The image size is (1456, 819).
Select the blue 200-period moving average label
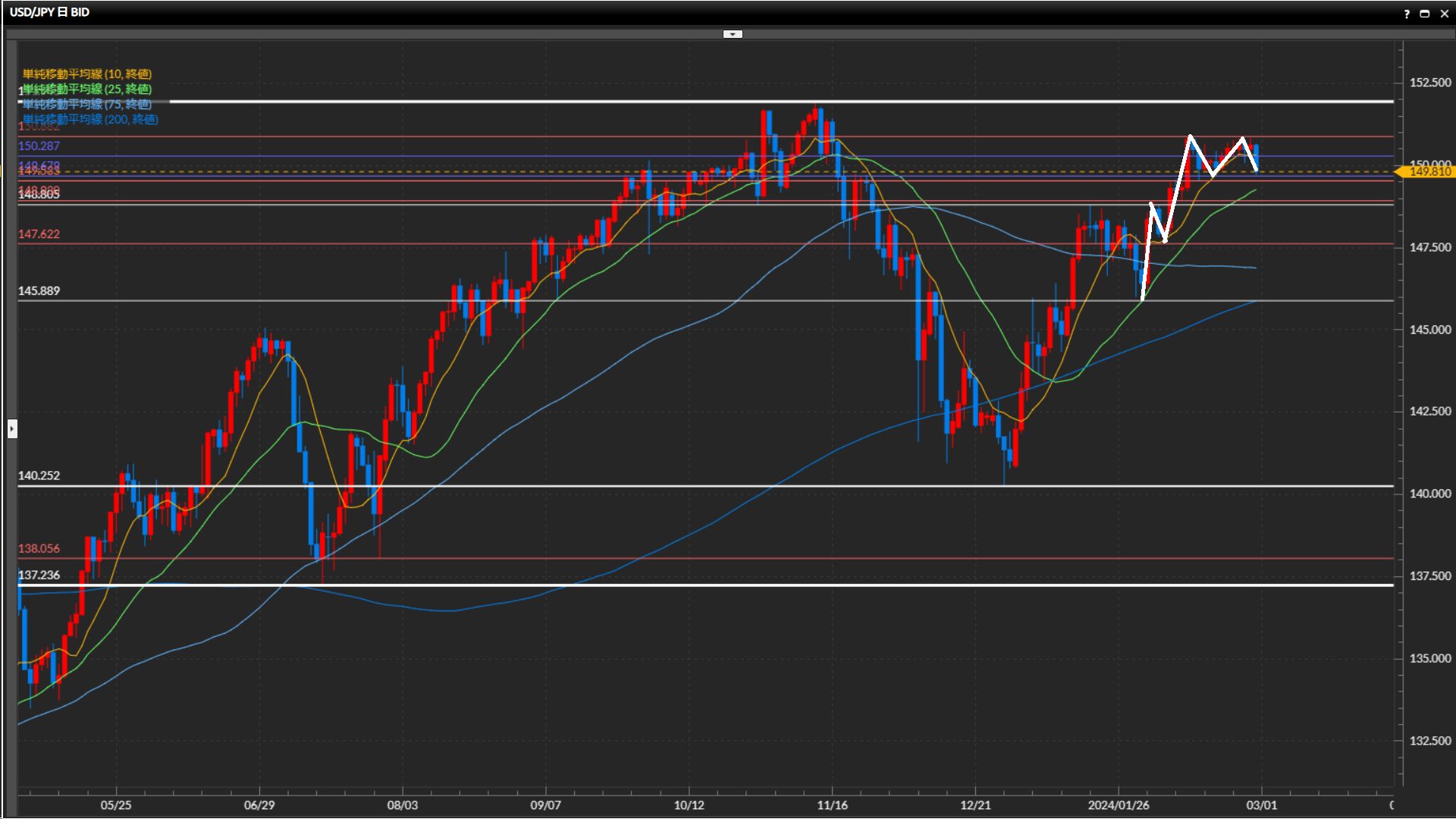90,119
